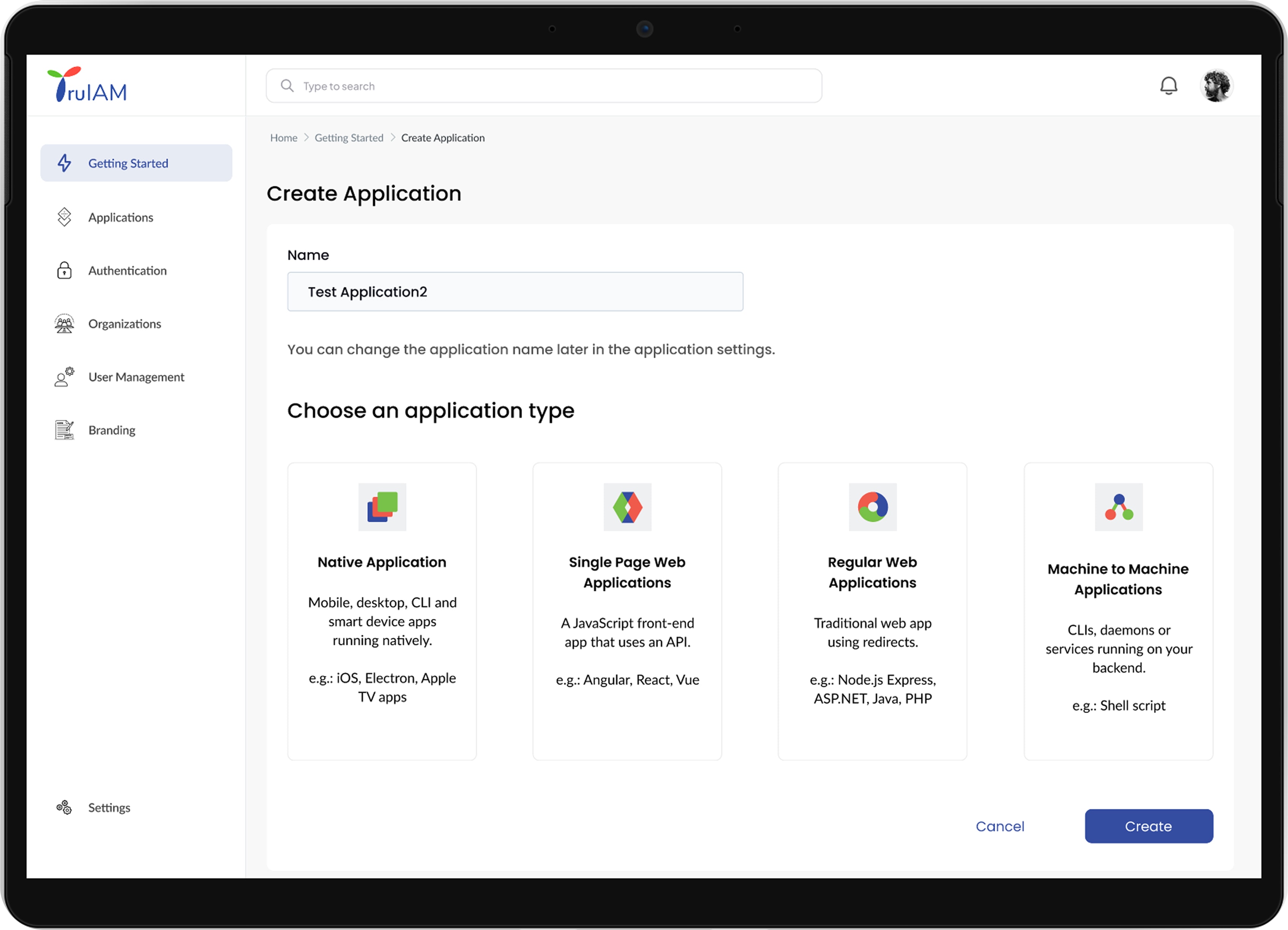1288x930 pixels.
Task: Open the user profile avatar
Action: tap(1216, 86)
